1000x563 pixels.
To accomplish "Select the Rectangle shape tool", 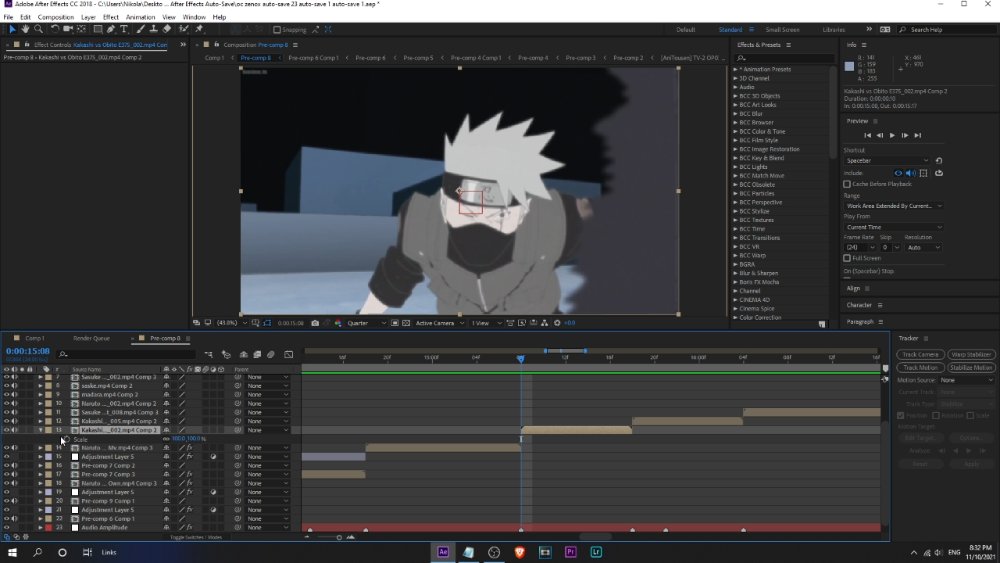I will click(x=98, y=29).
